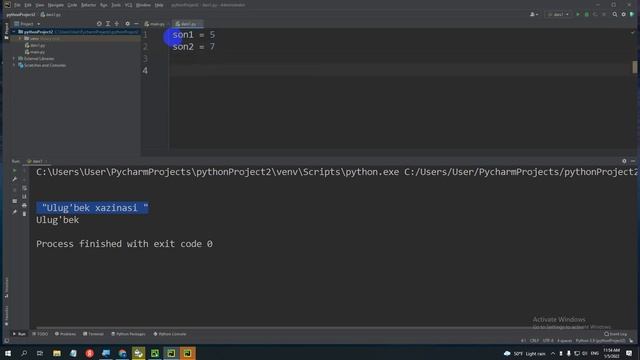Viewport: 640px width, 360px height.
Task: Click the orange PyCharm icon in the taskbar
Action: coord(187,353)
